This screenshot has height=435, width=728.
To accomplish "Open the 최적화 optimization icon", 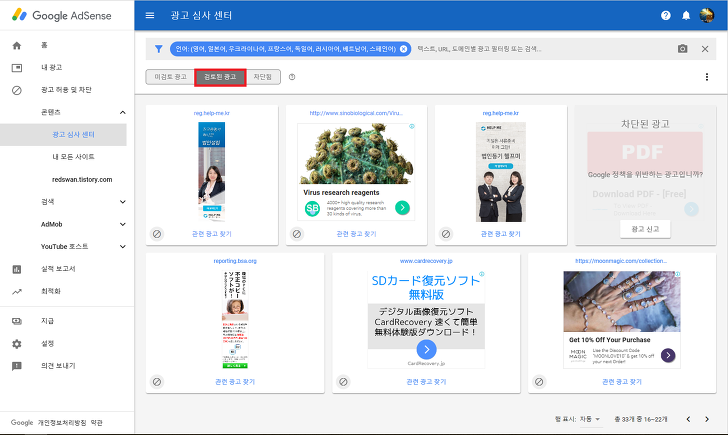I will click(17, 292).
